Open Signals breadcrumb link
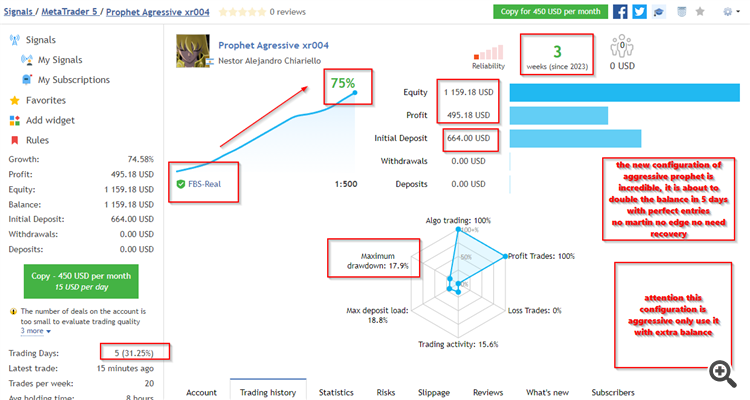This screenshot has width=750, height=400. (18, 12)
